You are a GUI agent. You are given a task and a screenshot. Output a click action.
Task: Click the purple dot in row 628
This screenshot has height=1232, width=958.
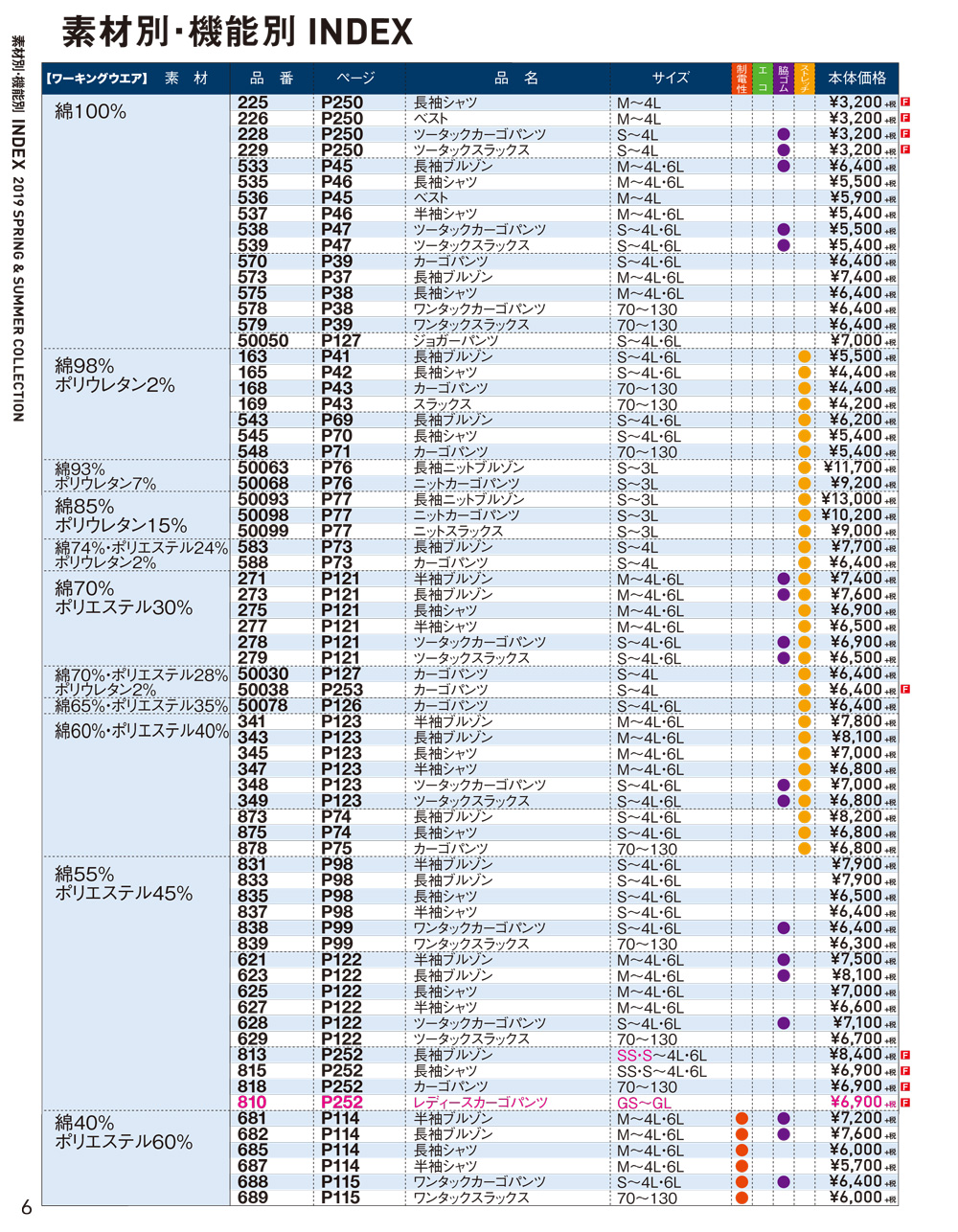click(x=784, y=1023)
